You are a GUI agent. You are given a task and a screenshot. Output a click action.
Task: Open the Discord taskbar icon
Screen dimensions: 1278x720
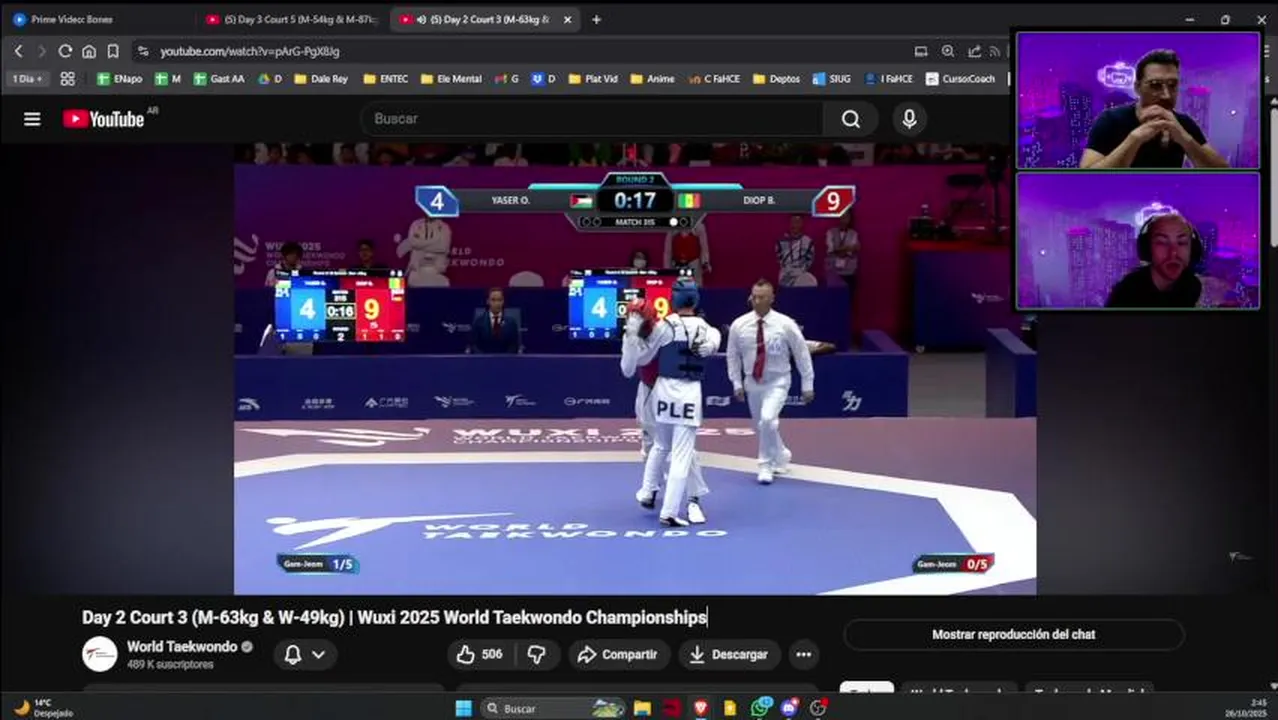[x=789, y=708]
